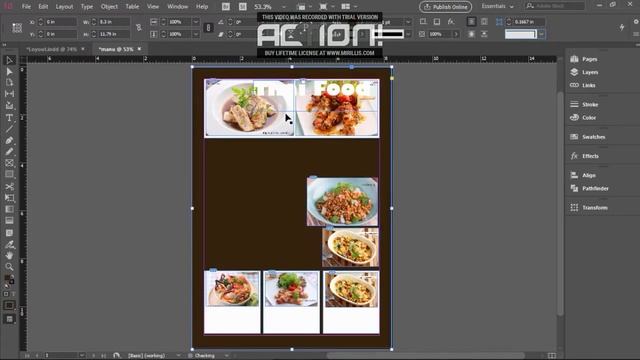Click the Publish Online button
Screen dimensions: 640x360
click(445, 7)
